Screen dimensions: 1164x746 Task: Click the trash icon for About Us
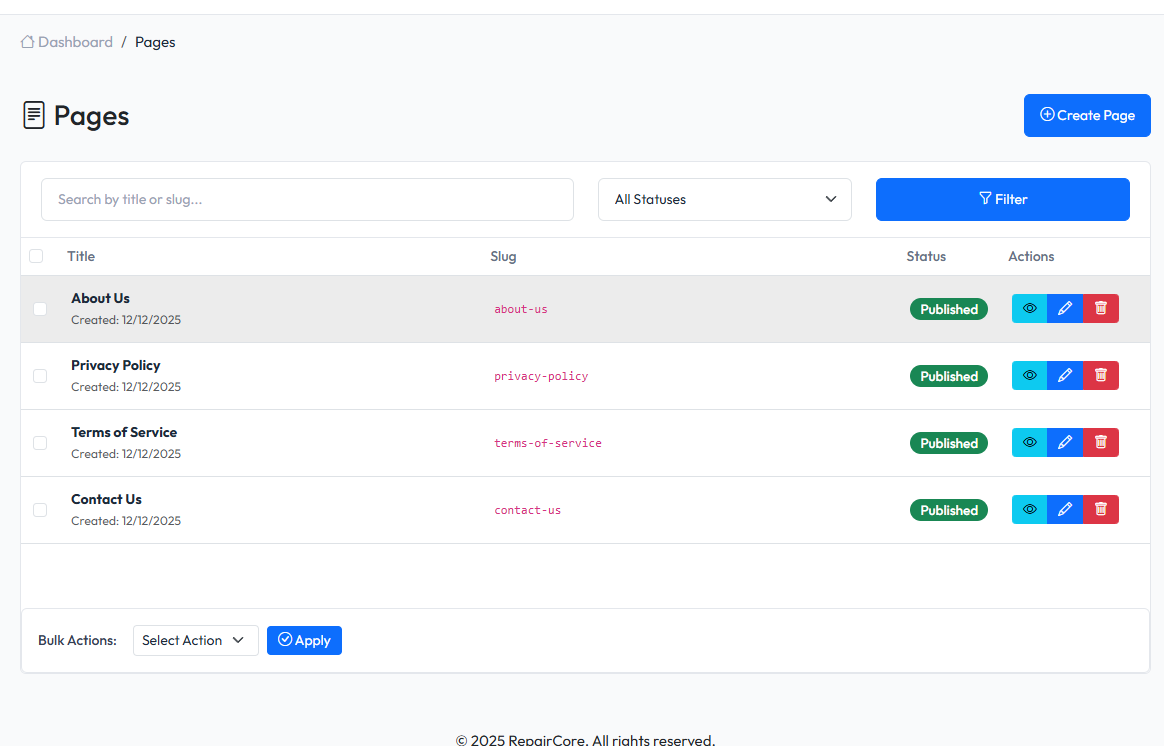[1101, 308]
